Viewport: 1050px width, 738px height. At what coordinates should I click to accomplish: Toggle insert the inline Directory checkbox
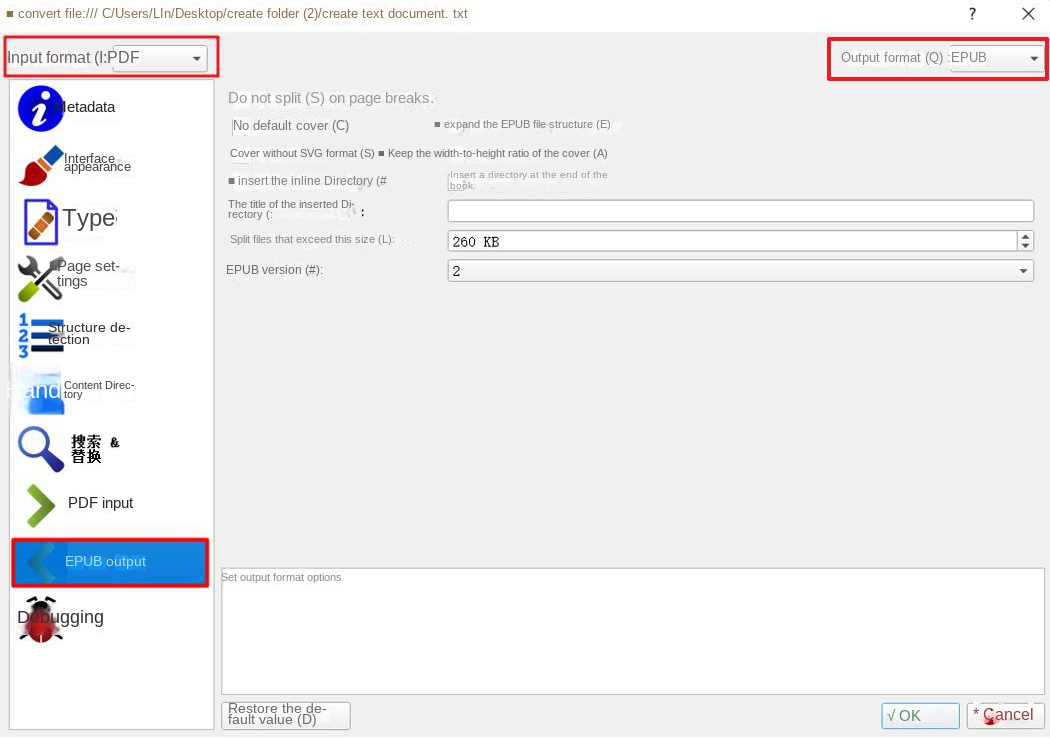232,181
